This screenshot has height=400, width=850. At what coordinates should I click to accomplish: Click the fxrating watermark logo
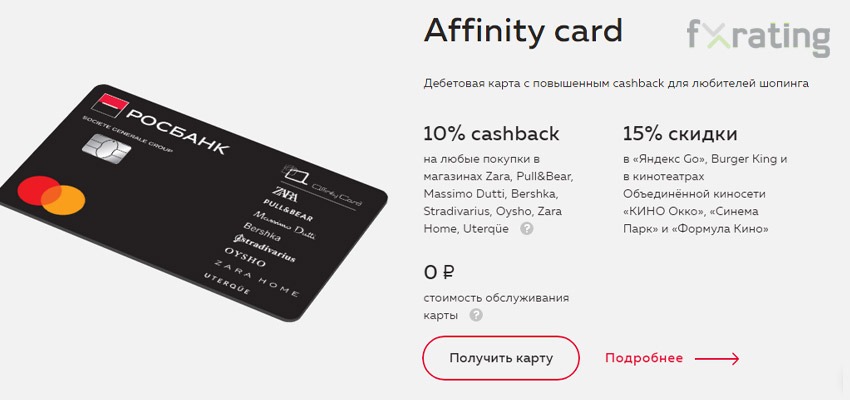[x=758, y=37]
